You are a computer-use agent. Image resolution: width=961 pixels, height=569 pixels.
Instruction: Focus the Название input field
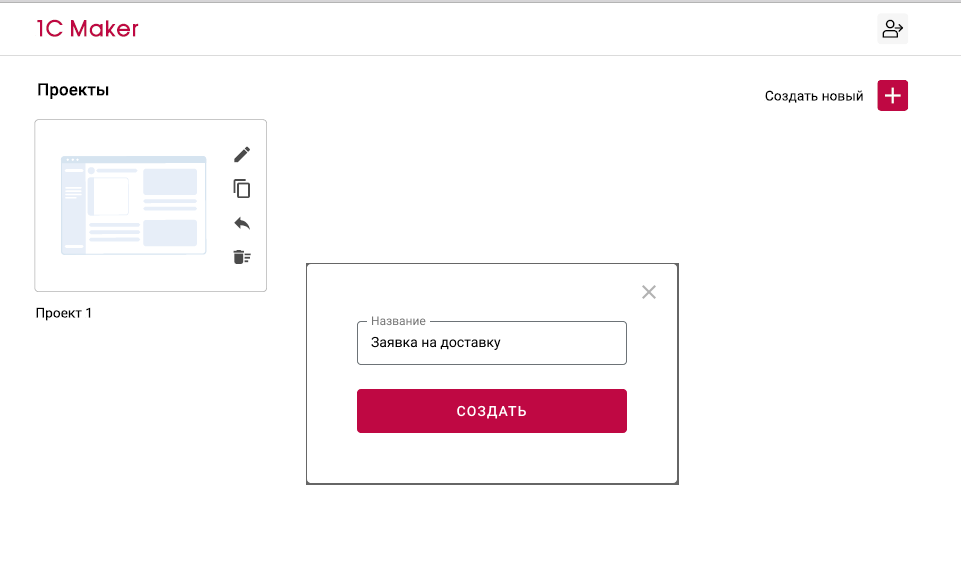click(x=491, y=342)
